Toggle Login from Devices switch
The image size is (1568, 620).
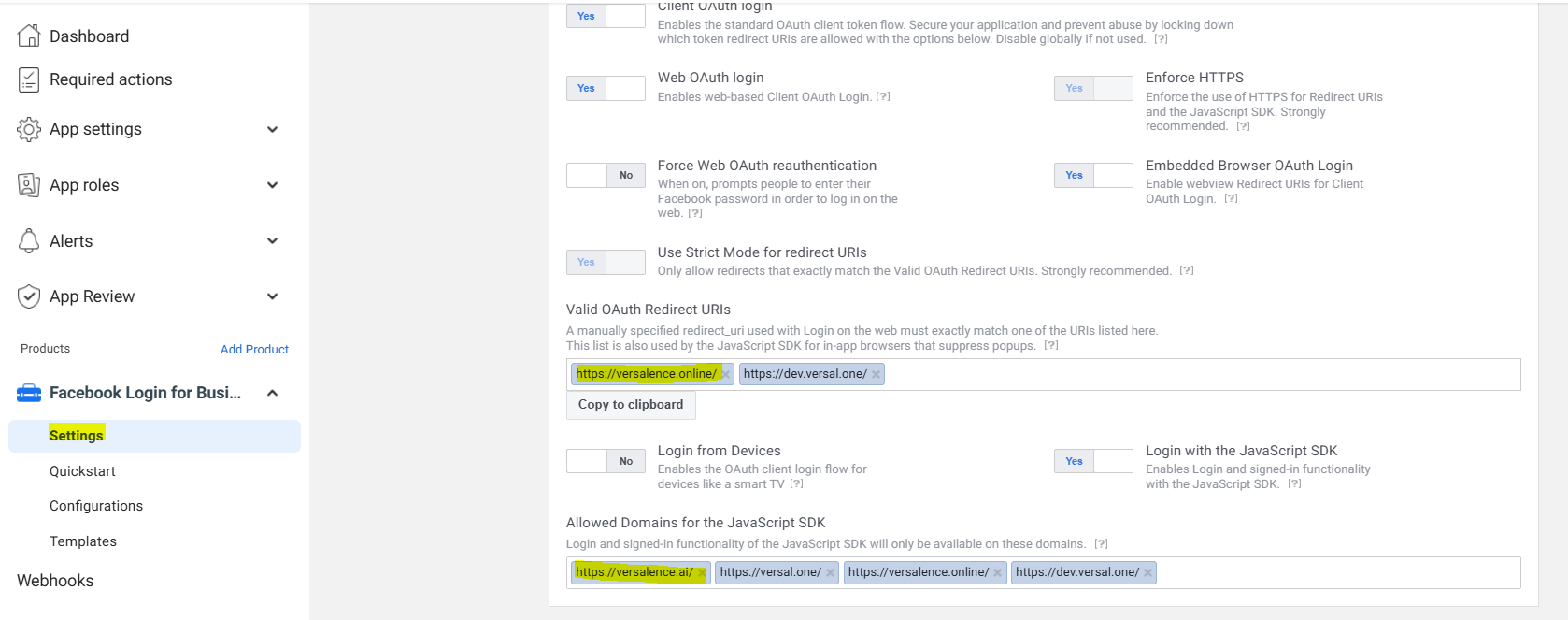click(606, 461)
